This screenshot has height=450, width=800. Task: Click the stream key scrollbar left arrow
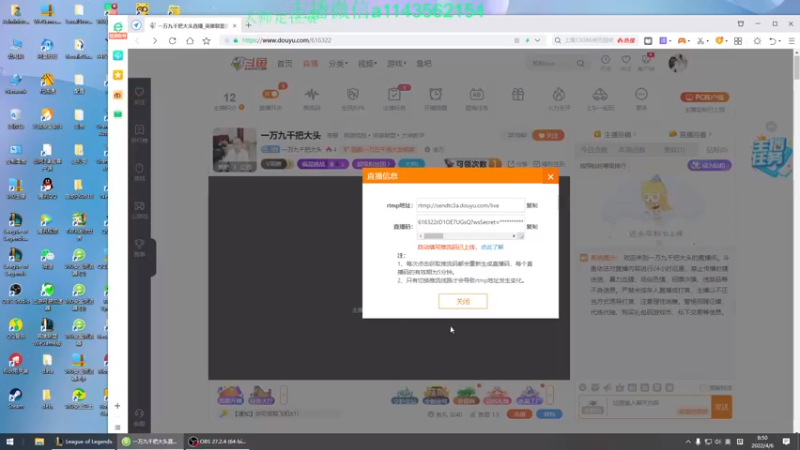coord(421,236)
